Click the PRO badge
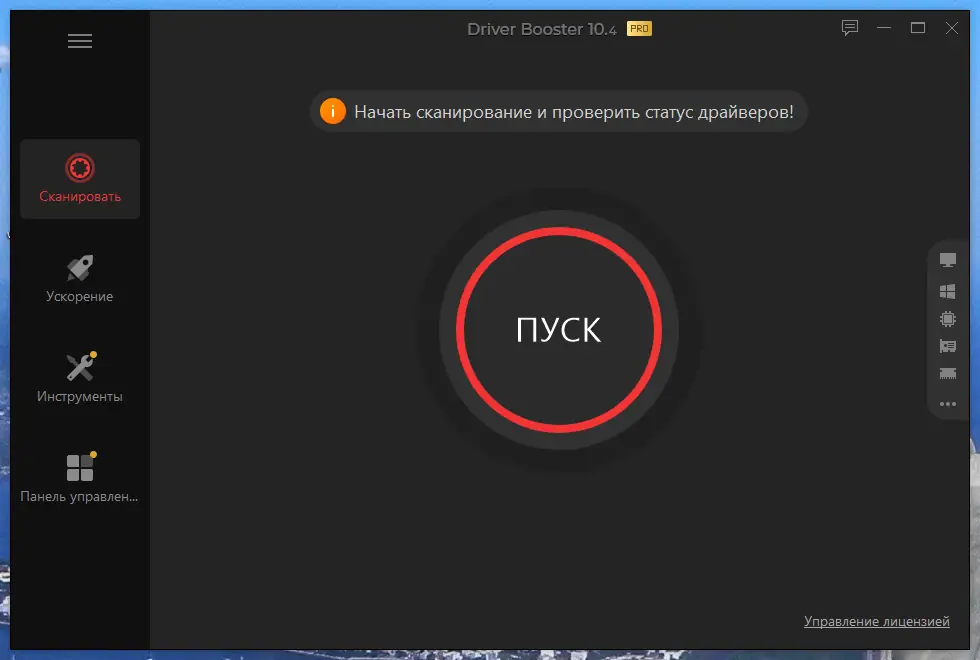Image resolution: width=980 pixels, height=660 pixels. tap(639, 29)
